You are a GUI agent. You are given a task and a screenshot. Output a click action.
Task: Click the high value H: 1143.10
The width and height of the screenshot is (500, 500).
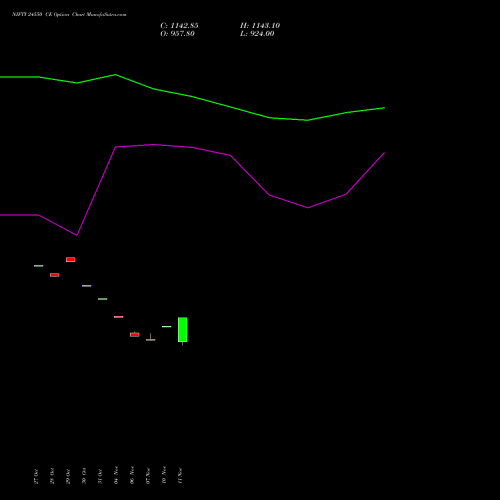(260, 26)
